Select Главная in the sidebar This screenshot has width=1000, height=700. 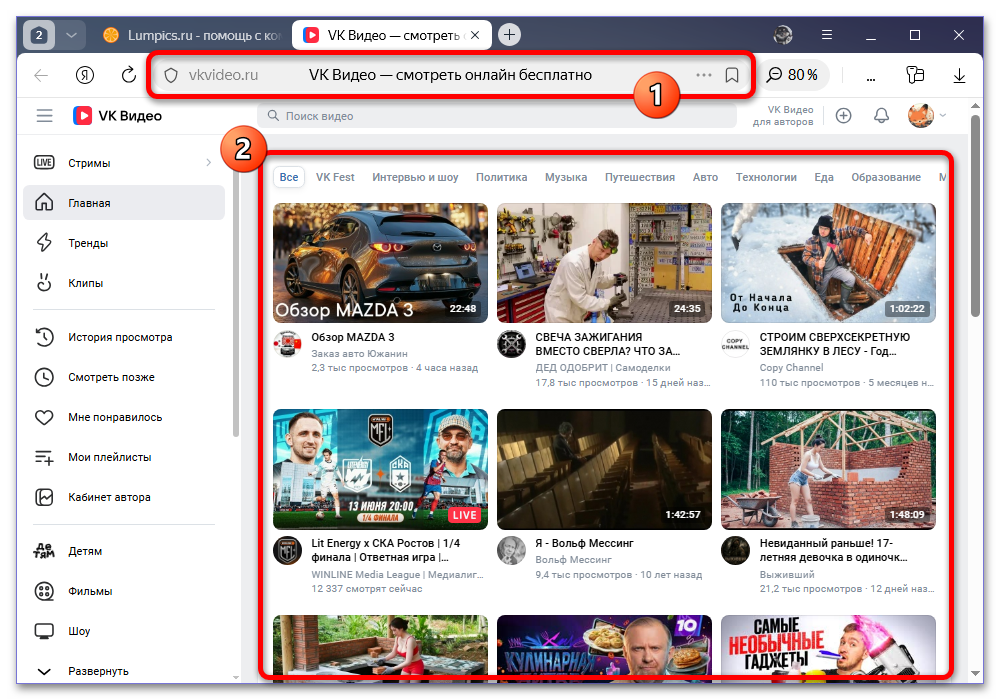pos(124,203)
